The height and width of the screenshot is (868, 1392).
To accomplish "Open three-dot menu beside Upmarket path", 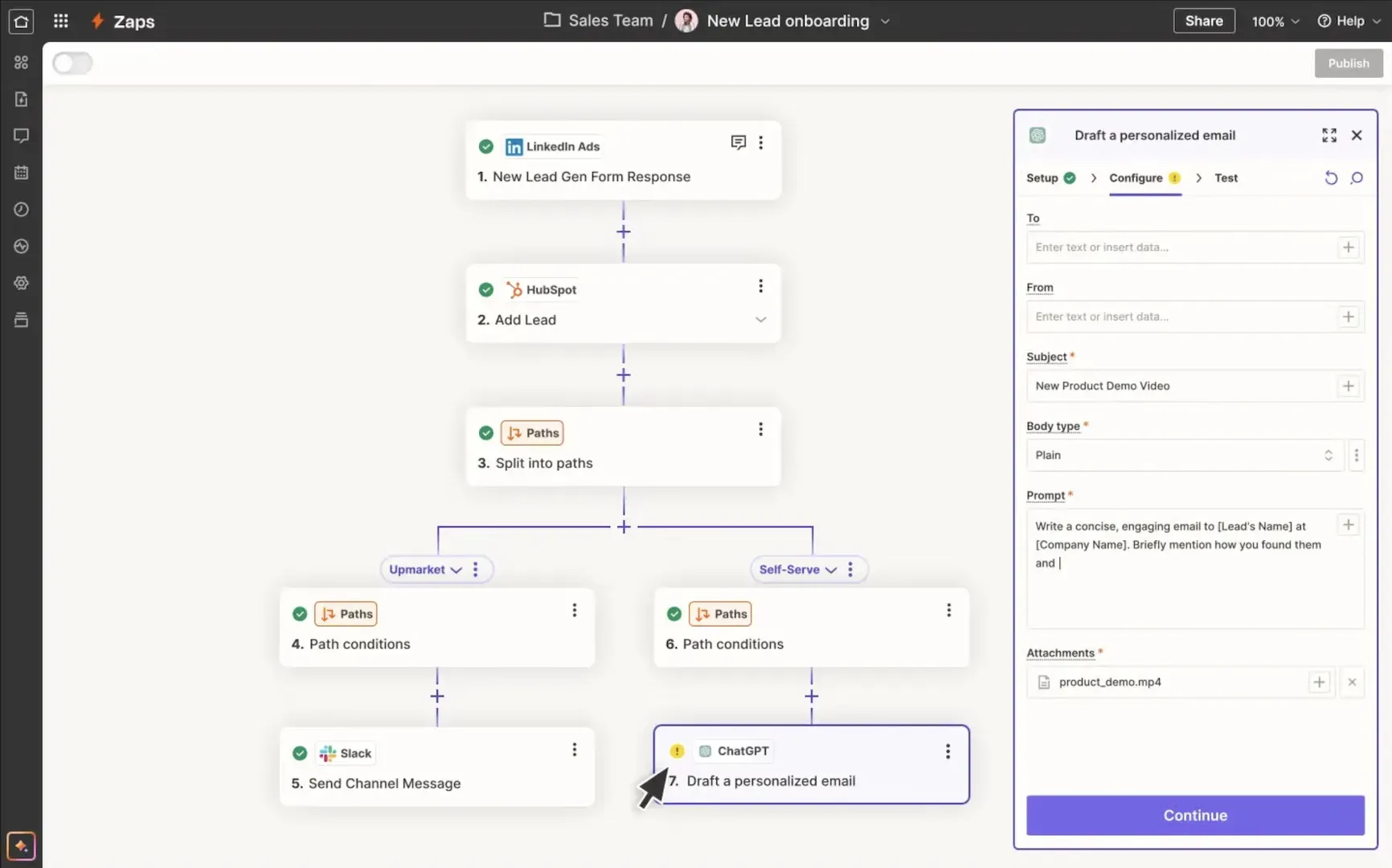I will tap(476, 569).
